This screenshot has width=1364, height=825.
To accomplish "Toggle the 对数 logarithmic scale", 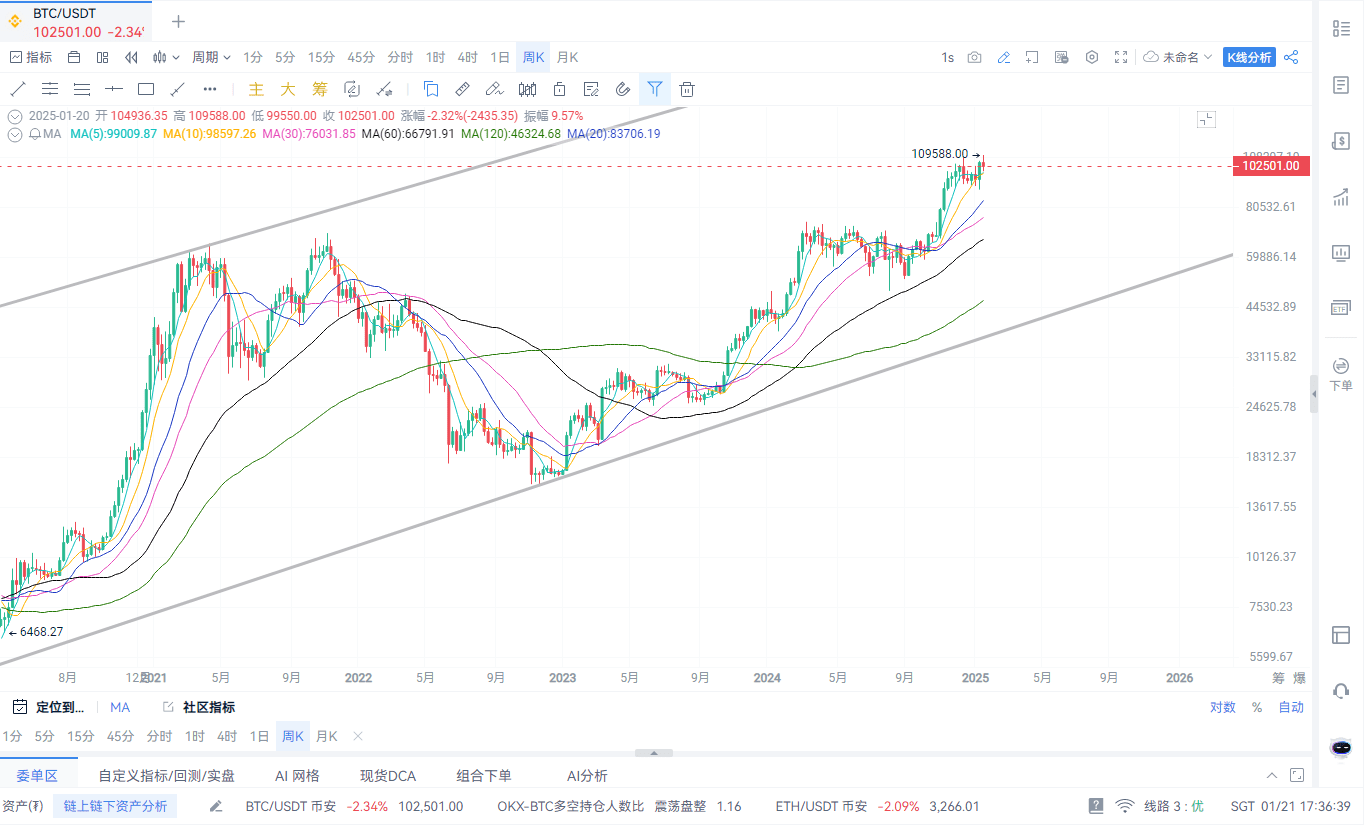I will (1222, 707).
